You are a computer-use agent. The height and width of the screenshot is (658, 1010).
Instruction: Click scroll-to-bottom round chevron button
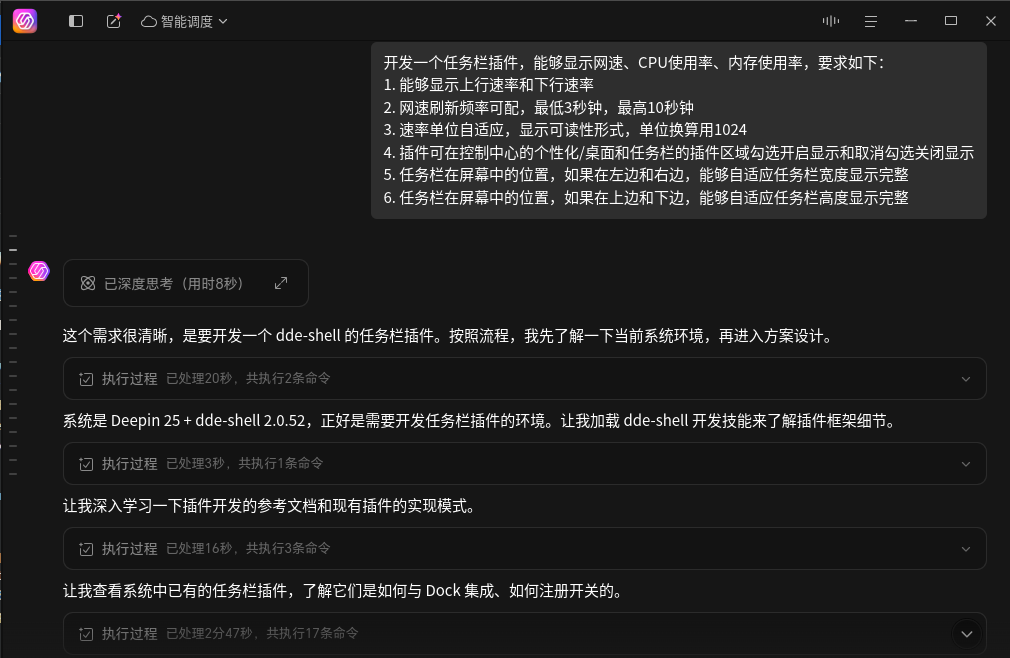[966, 634]
